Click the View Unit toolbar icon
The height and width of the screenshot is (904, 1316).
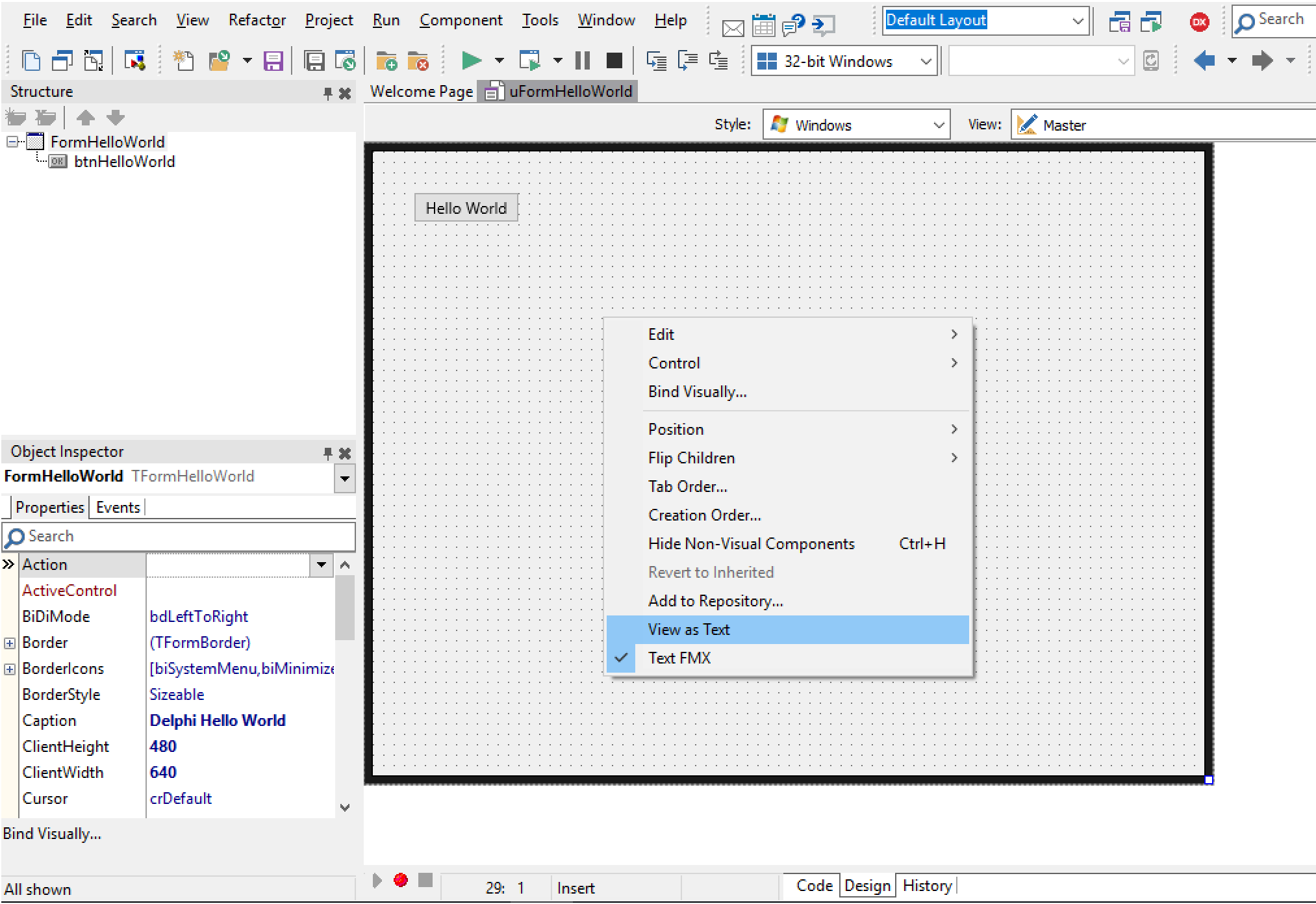31,61
